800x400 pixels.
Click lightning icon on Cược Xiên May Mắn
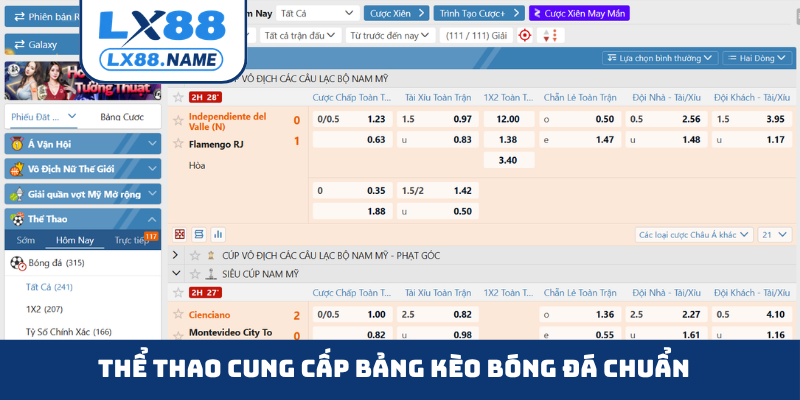pyautogui.click(x=537, y=13)
